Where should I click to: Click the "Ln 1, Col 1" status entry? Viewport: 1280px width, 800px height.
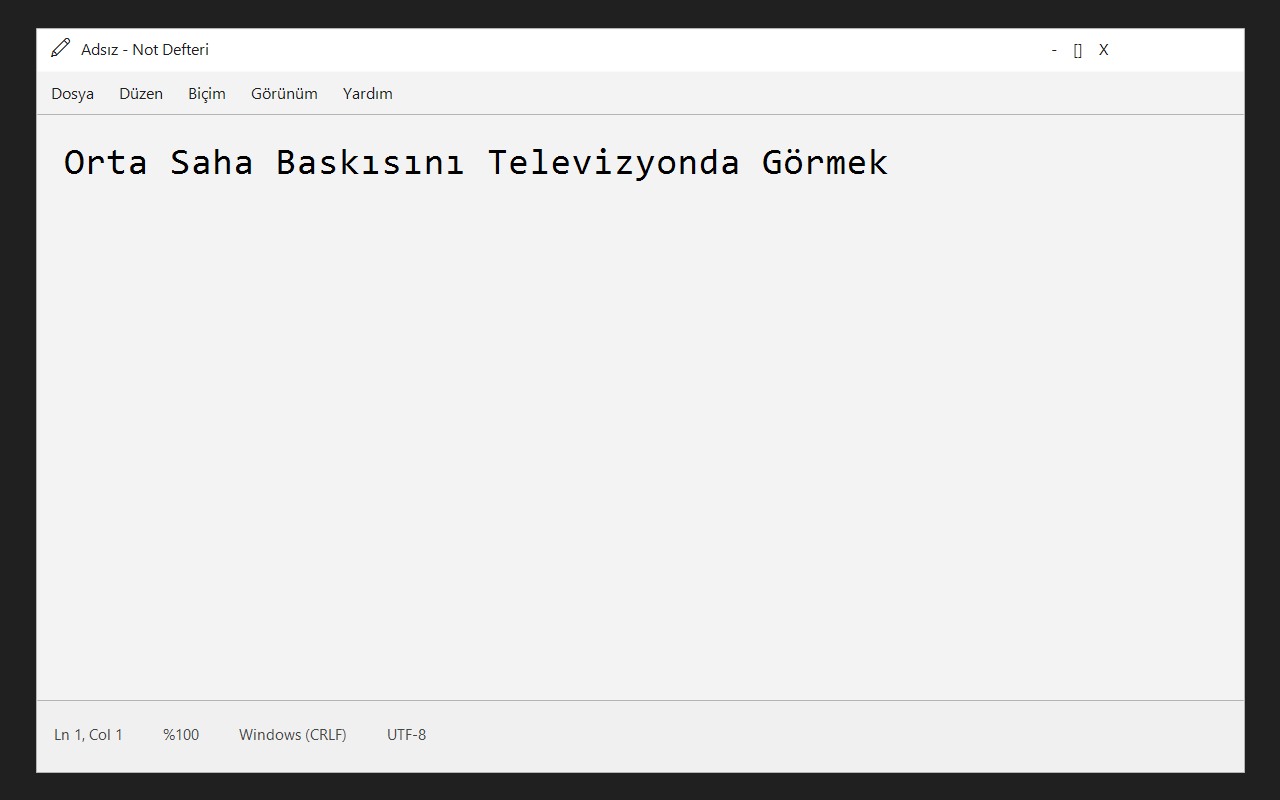click(x=88, y=735)
